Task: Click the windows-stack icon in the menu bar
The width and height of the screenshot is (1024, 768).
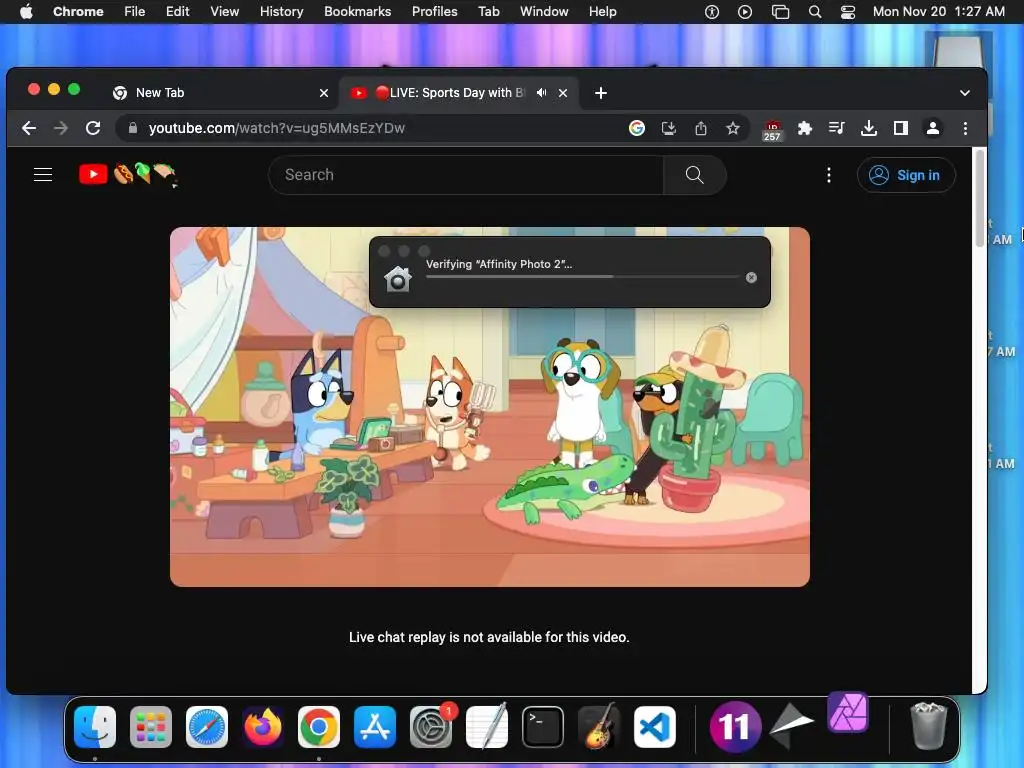Action: pos(780,12)
